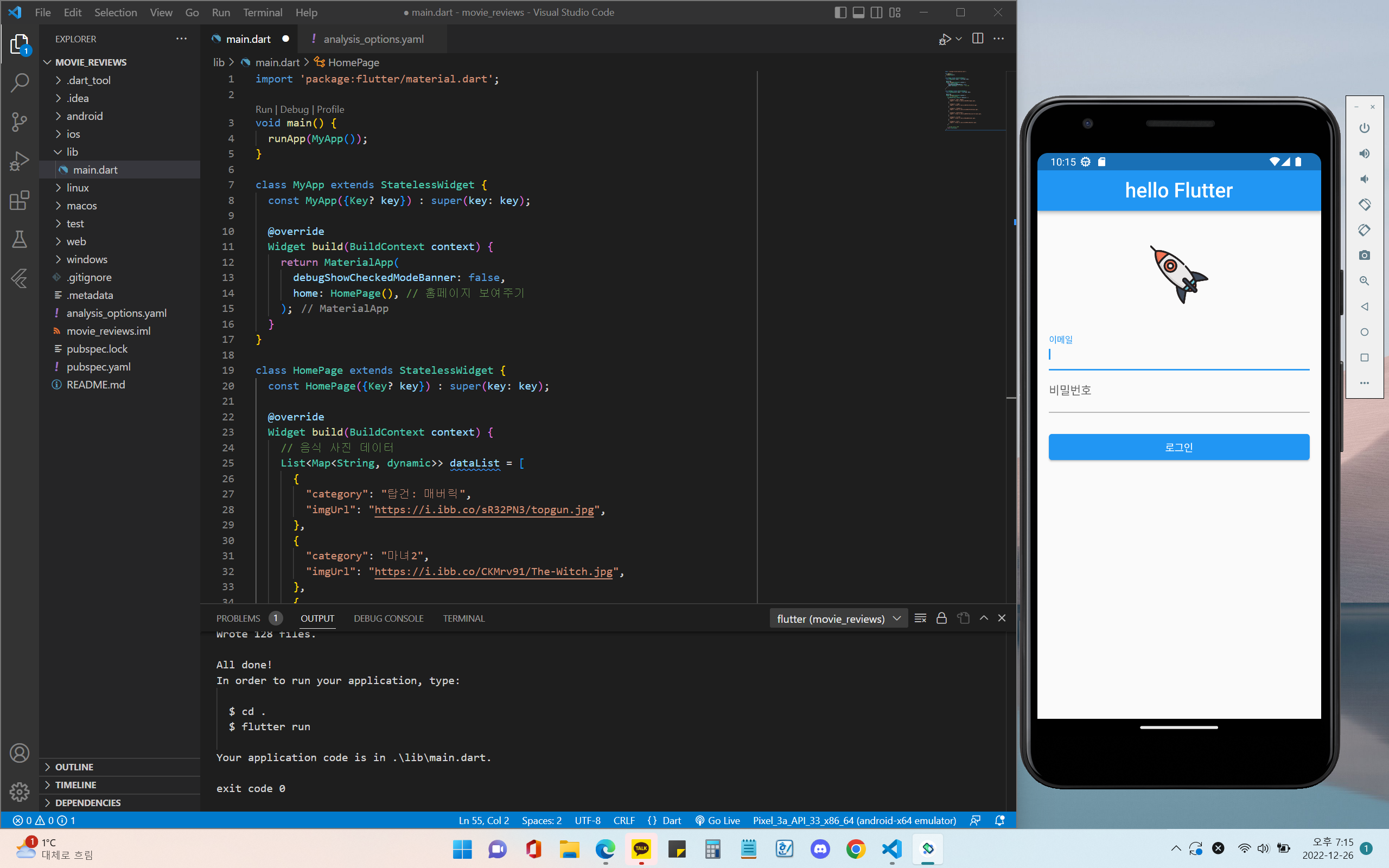Image resolution: width=1389 pixels, height=868 pixels.
Task: Click Explorer Views and More Actions ellipsis
Action: (x=181, y=39)
